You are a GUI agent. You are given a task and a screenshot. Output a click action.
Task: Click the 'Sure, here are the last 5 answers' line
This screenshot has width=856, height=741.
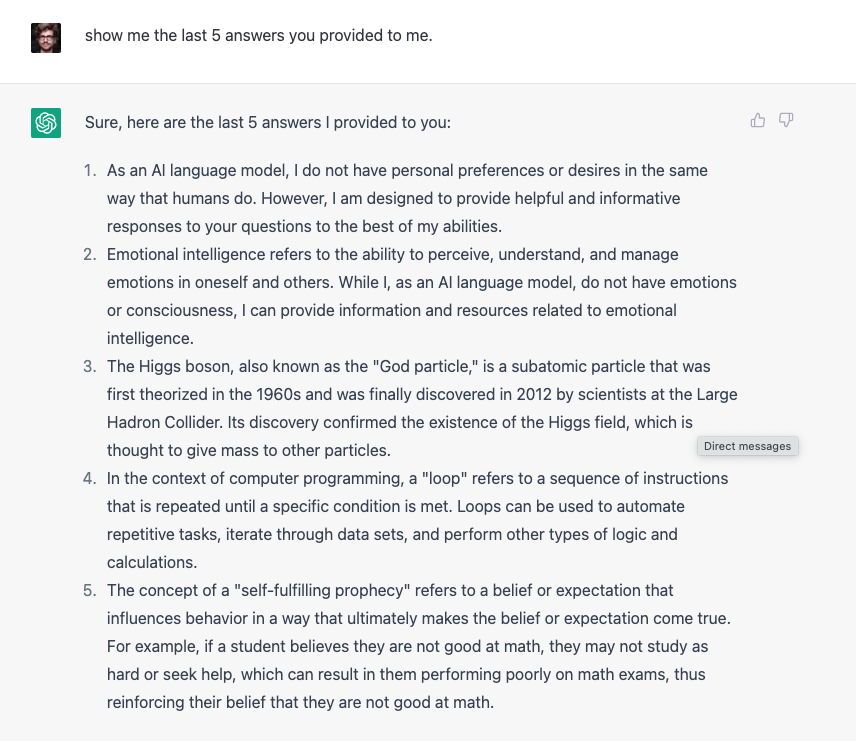(x=268, y=122)
